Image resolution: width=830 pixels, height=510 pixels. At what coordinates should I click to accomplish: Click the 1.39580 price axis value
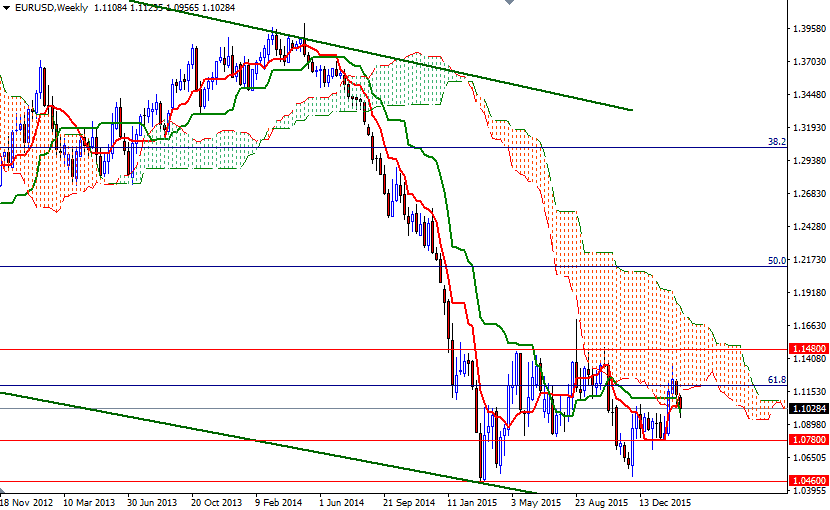[810, 29]
